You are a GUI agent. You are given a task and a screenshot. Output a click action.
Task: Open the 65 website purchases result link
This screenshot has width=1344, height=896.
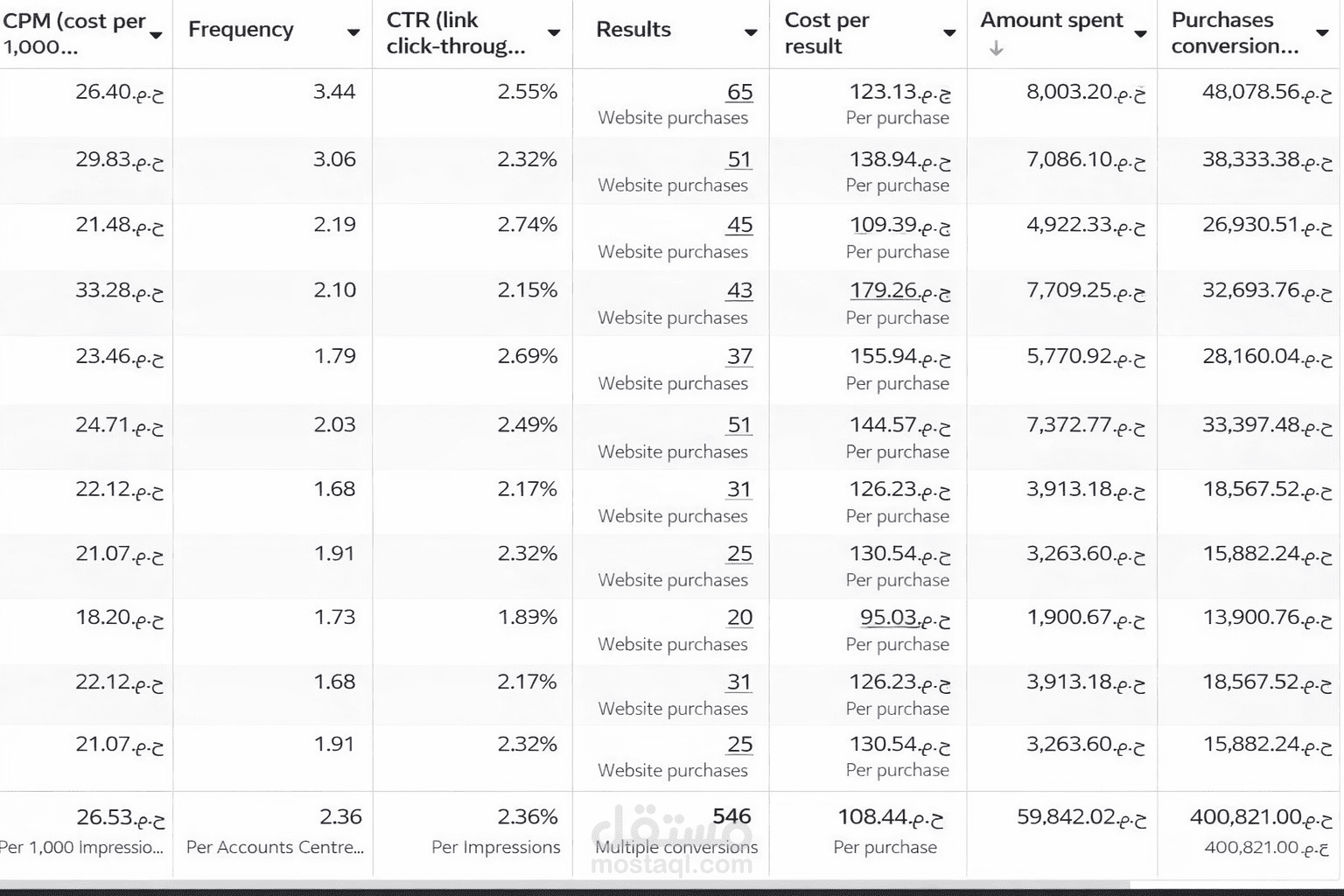(739, 93)
